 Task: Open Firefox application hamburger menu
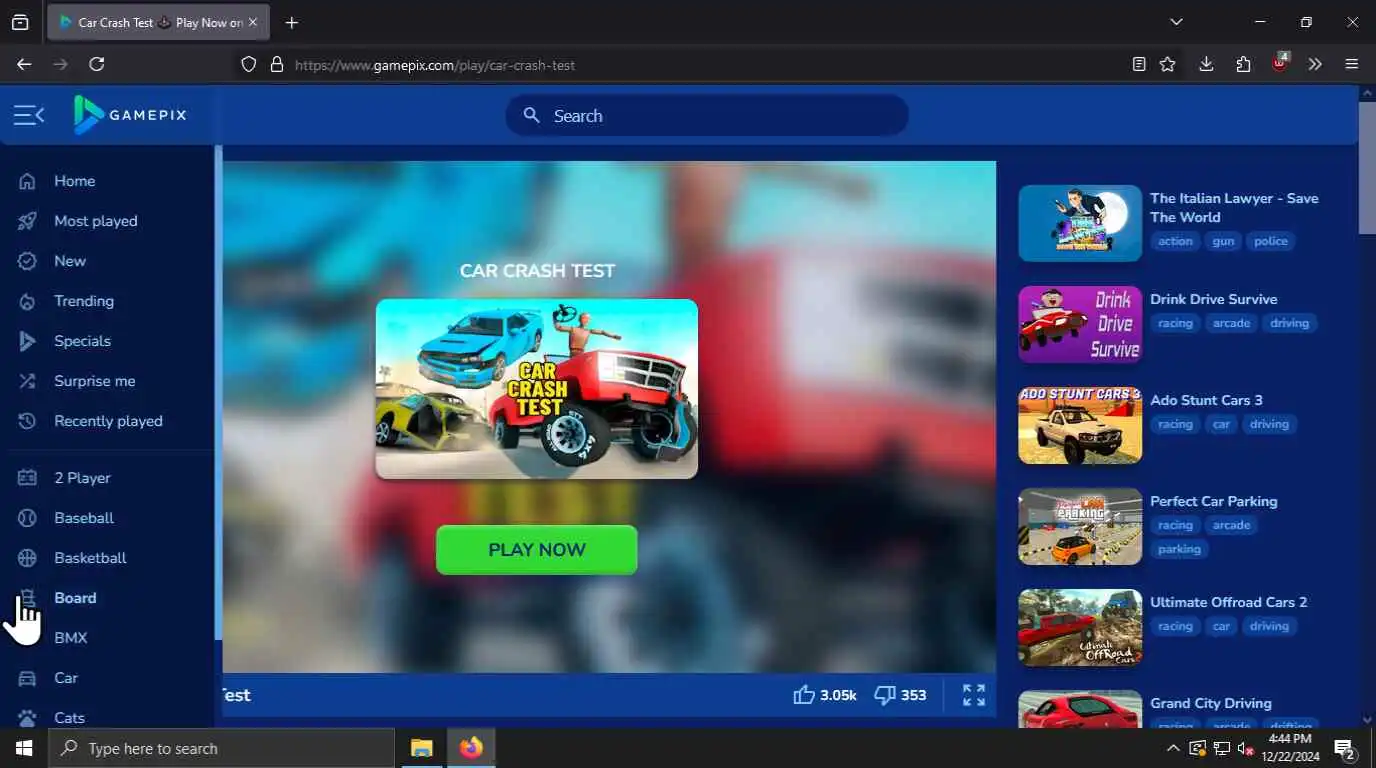[1352, 64]
